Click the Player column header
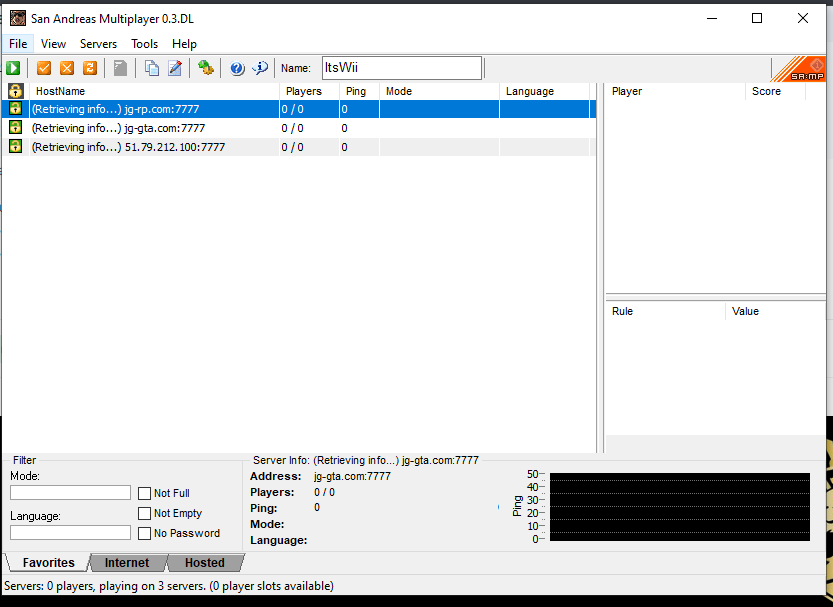The width and height of the screenshot is (833, 607). pyautogui.click(x=675, y=91)
